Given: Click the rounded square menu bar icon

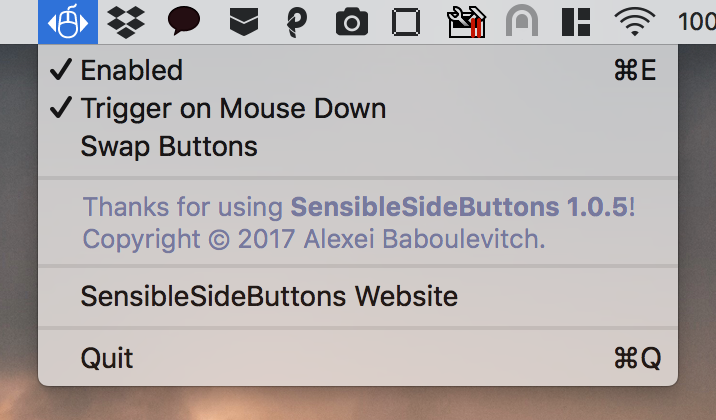Looking at the screenshot, I should tap(406, 22).
